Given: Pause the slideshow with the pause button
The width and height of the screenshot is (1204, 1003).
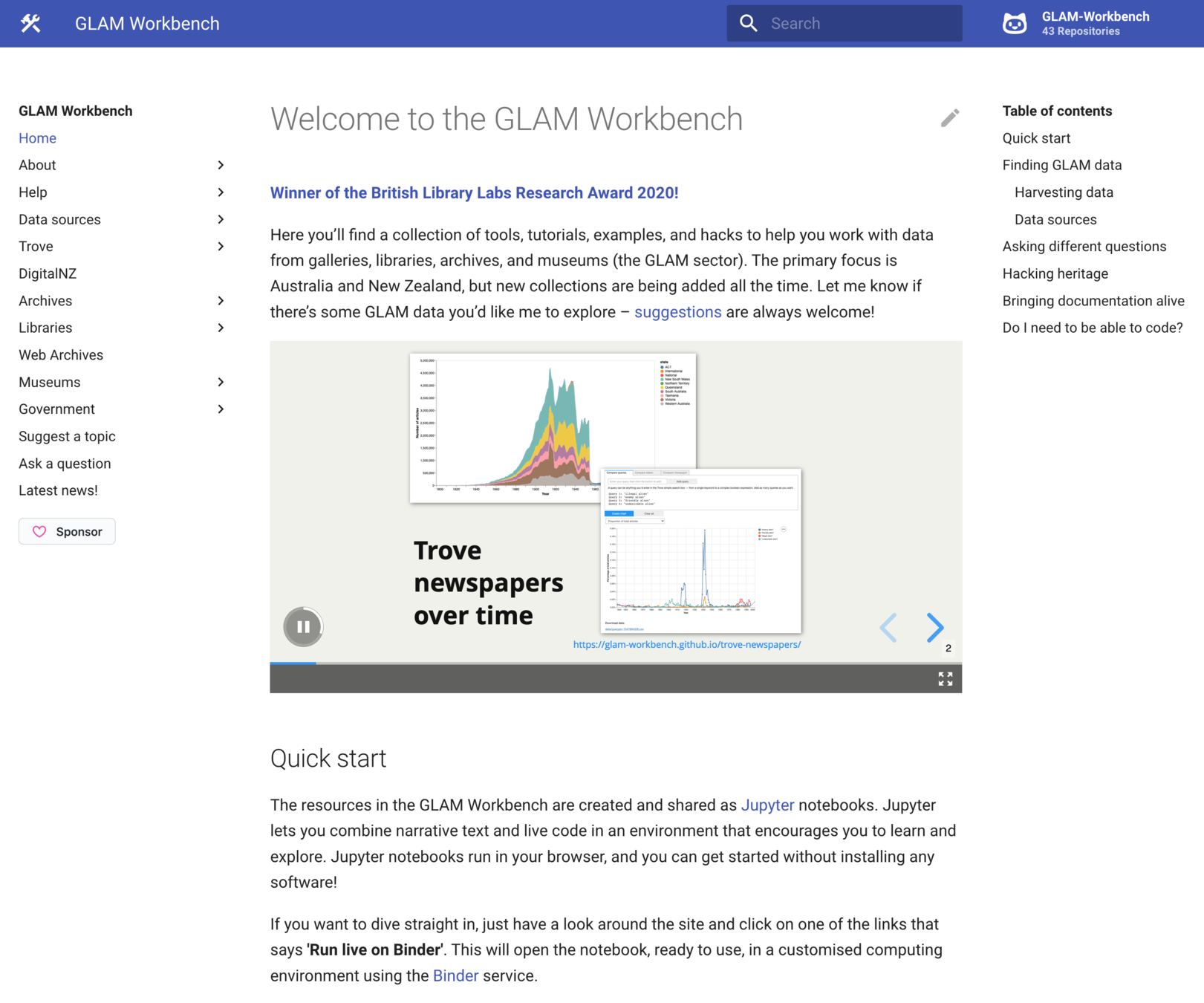Looking at the screenshot, I should [303, 626].
